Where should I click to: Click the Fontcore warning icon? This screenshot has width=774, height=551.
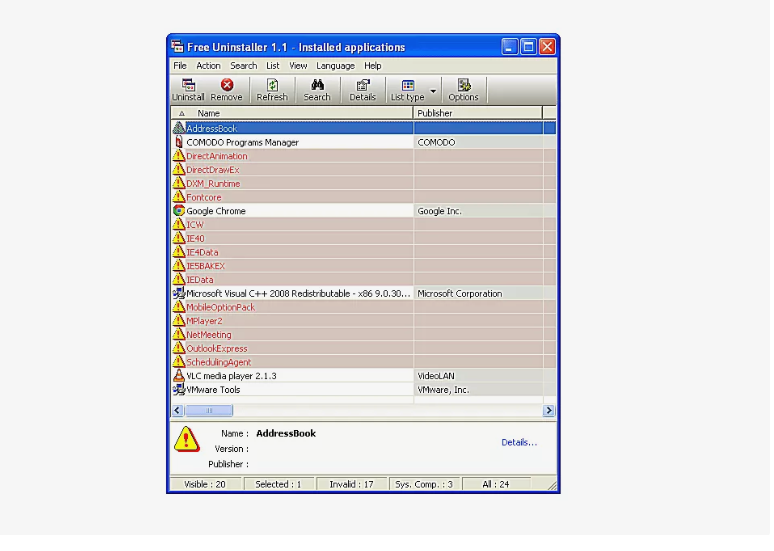[x=179, y=197]
